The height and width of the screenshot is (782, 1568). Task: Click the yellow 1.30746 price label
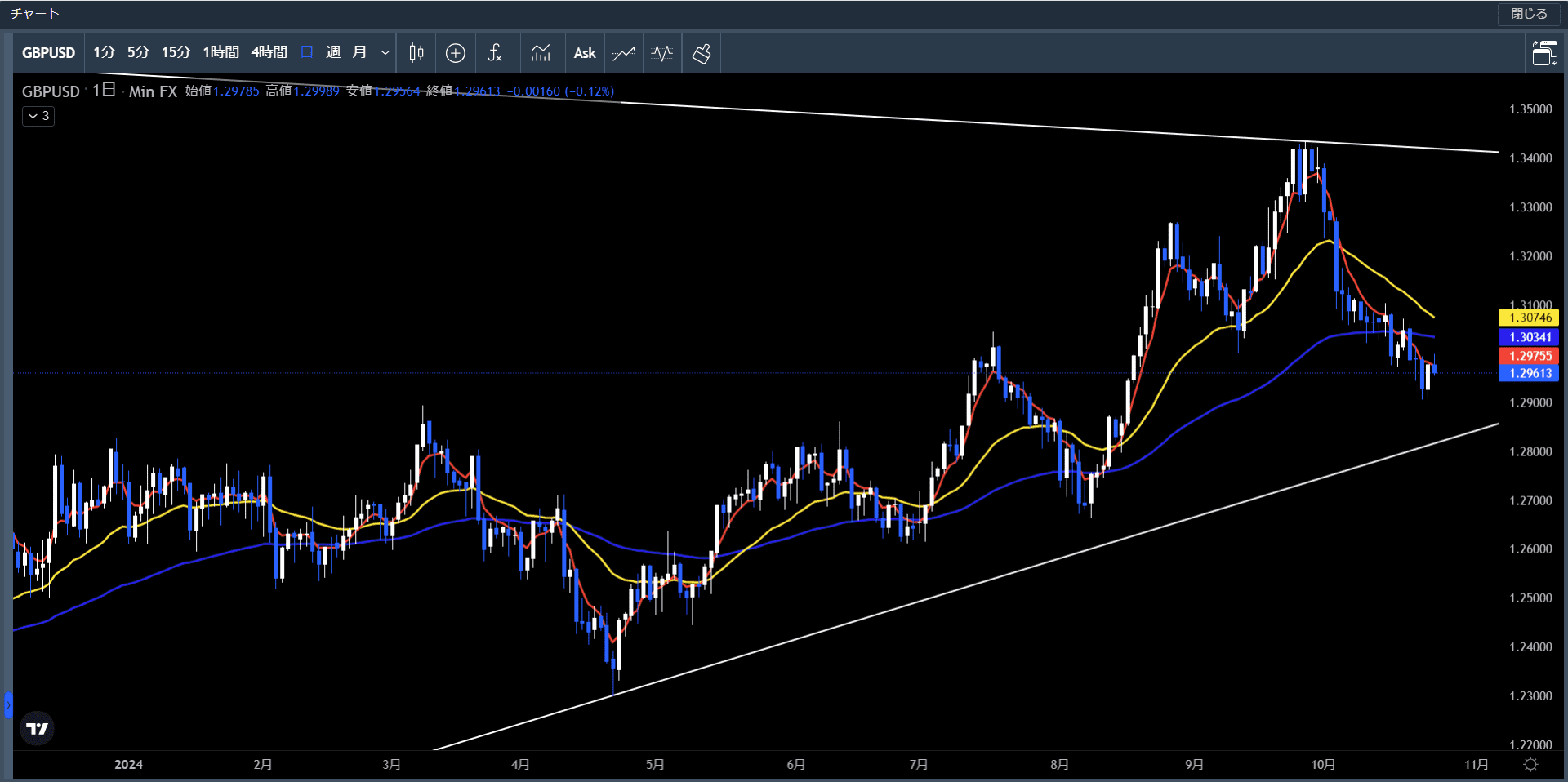click(1529, 318)
